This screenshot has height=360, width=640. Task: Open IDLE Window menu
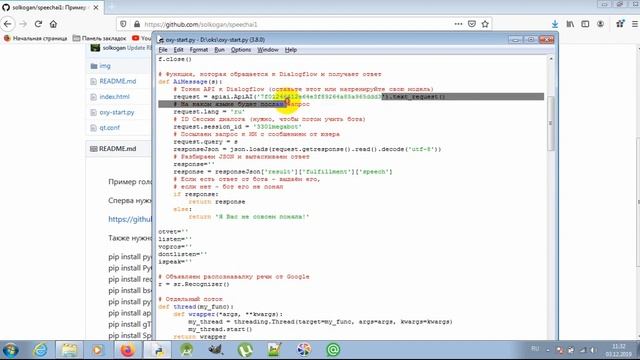click(x=268, y=50)
